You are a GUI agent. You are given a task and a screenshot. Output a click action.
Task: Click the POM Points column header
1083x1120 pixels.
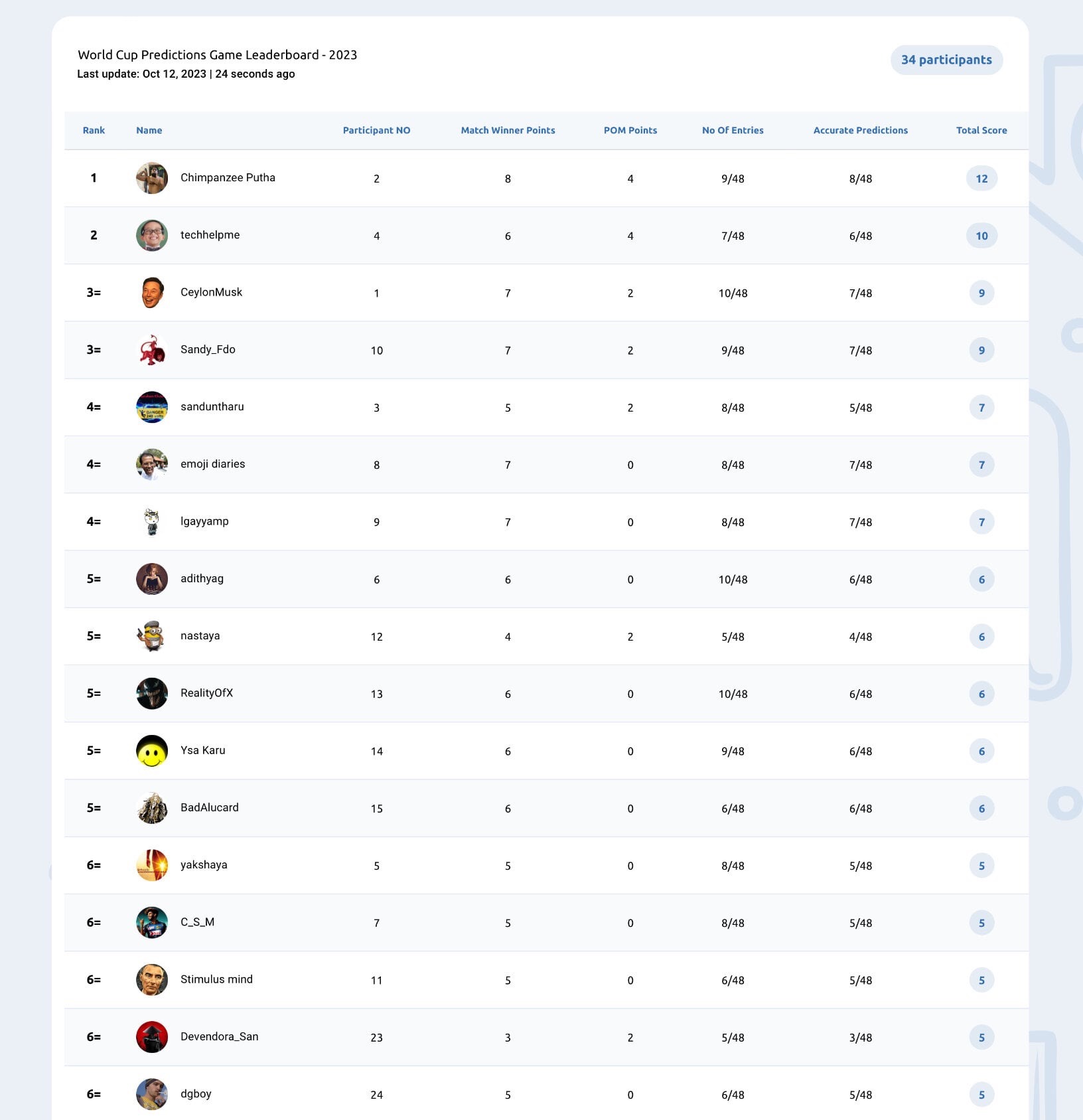pos(630,130)
